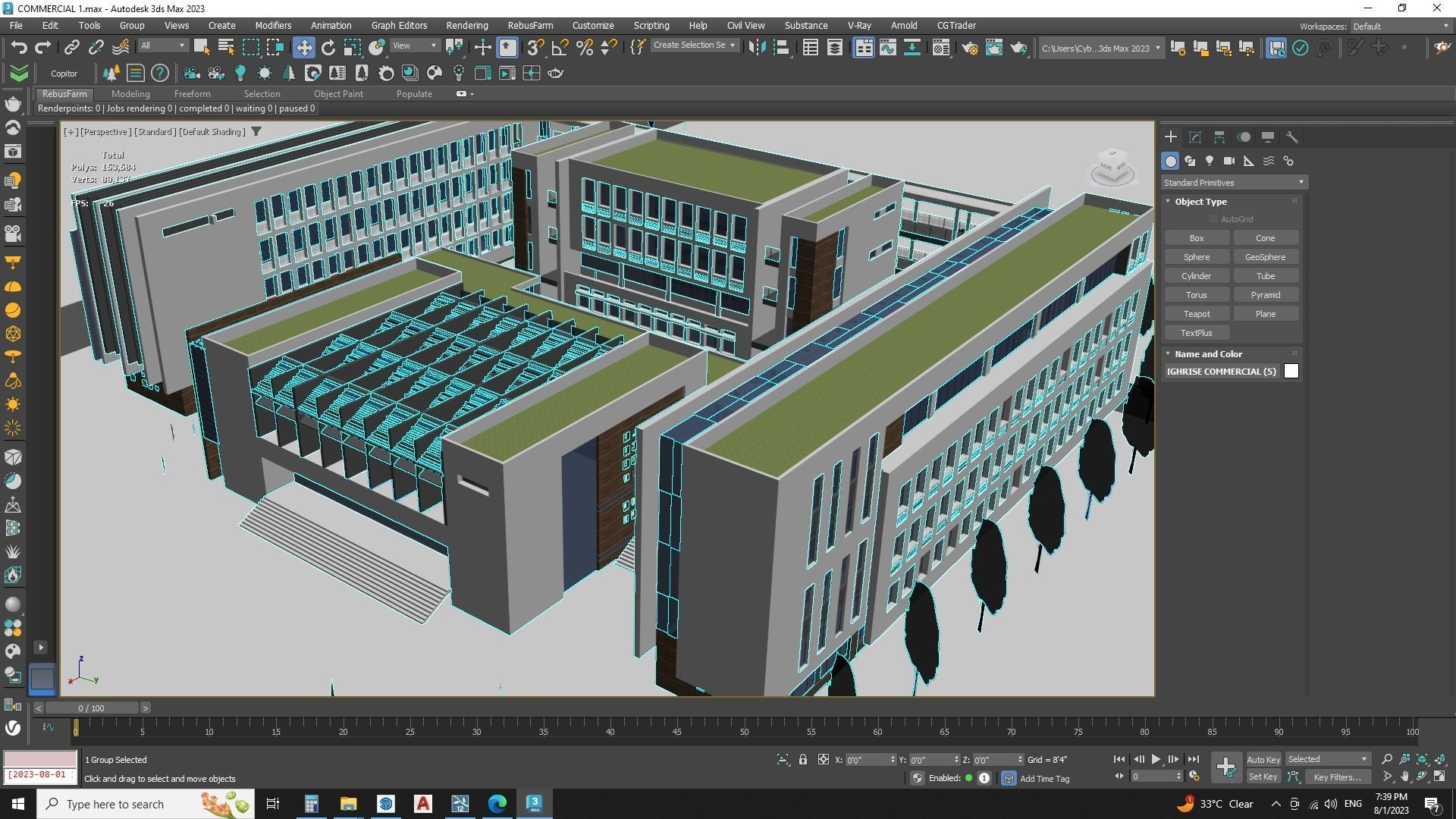Open the Rendered Frame Window
This screenshot has width=1456, height=819.
993,47
